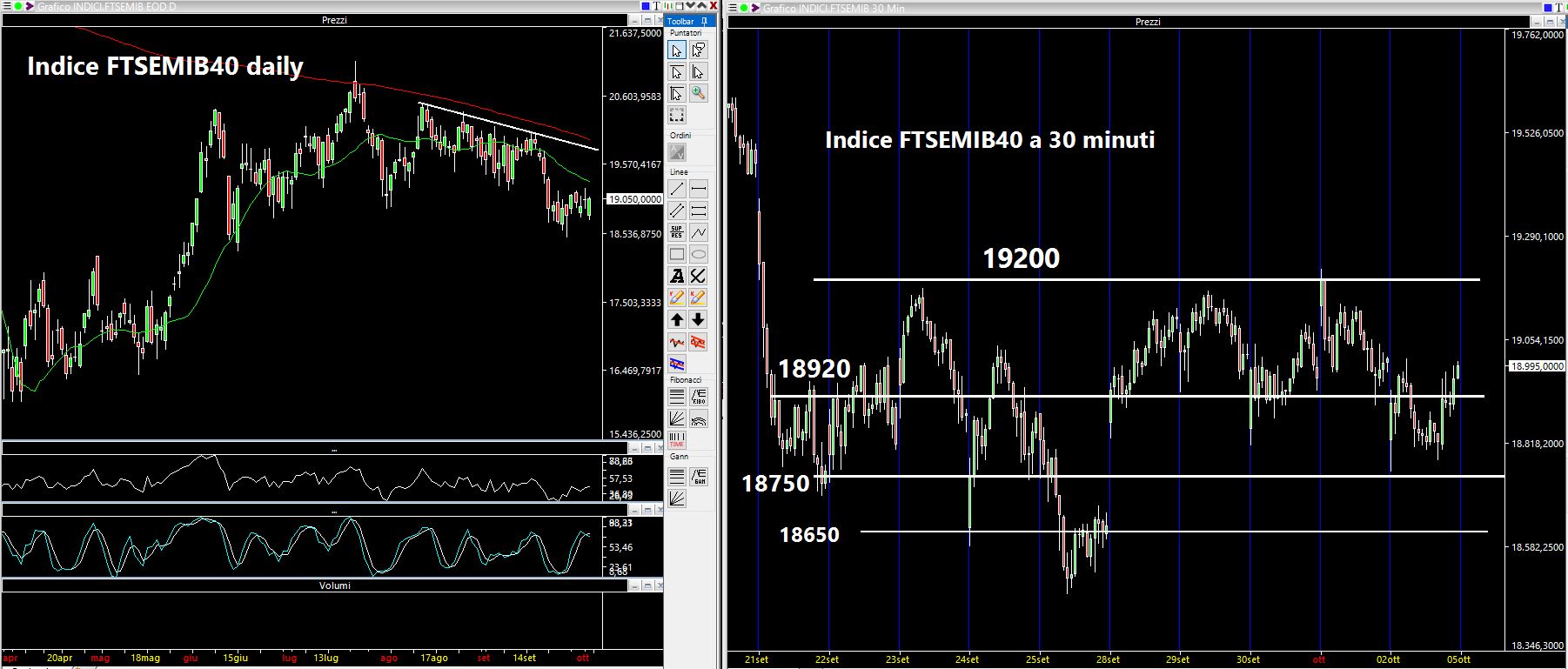Select the vertical-line pointer tool

698,72
